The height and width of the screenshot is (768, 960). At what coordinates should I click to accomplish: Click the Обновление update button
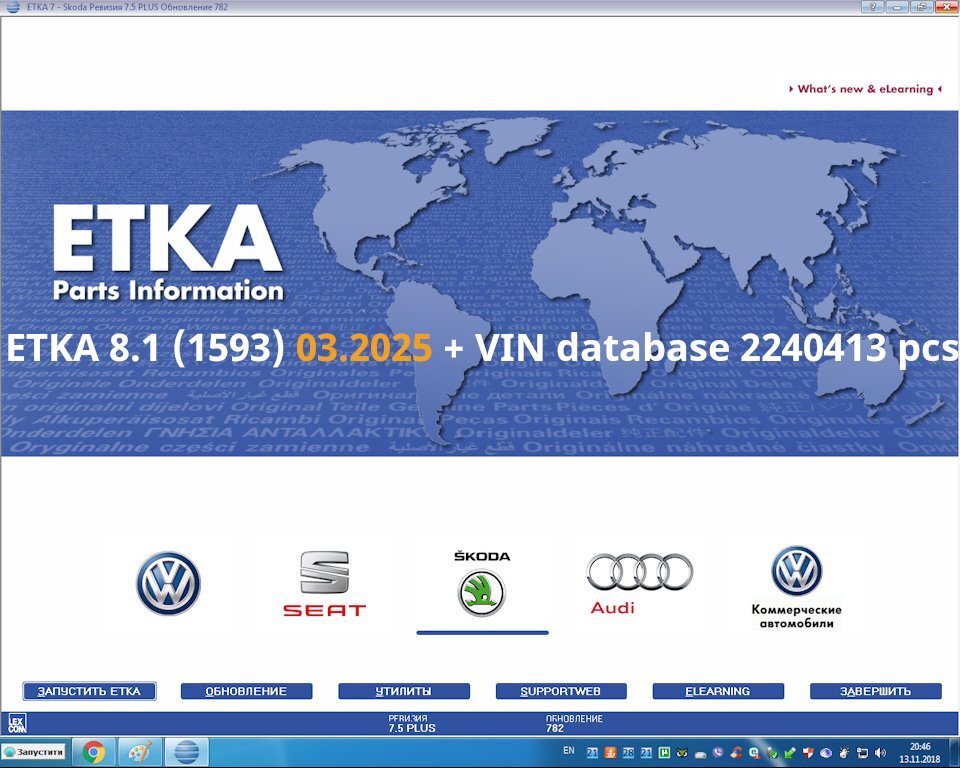[246, 691]
